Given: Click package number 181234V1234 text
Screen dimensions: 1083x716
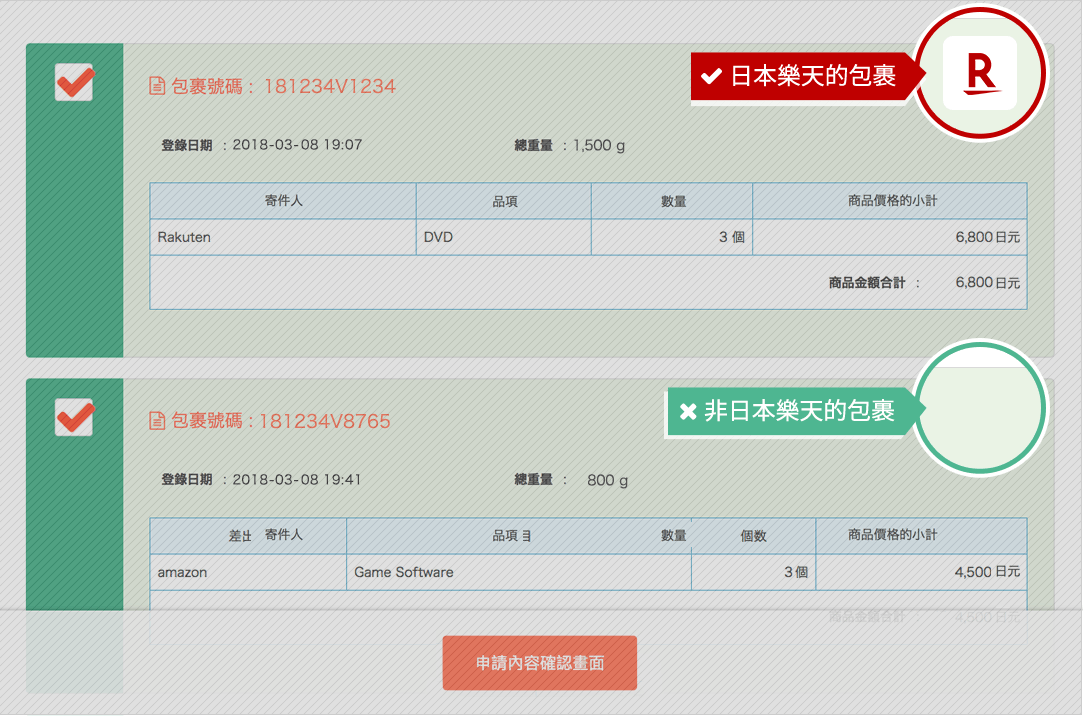Looking at the screenshot, I should [329, 86].
